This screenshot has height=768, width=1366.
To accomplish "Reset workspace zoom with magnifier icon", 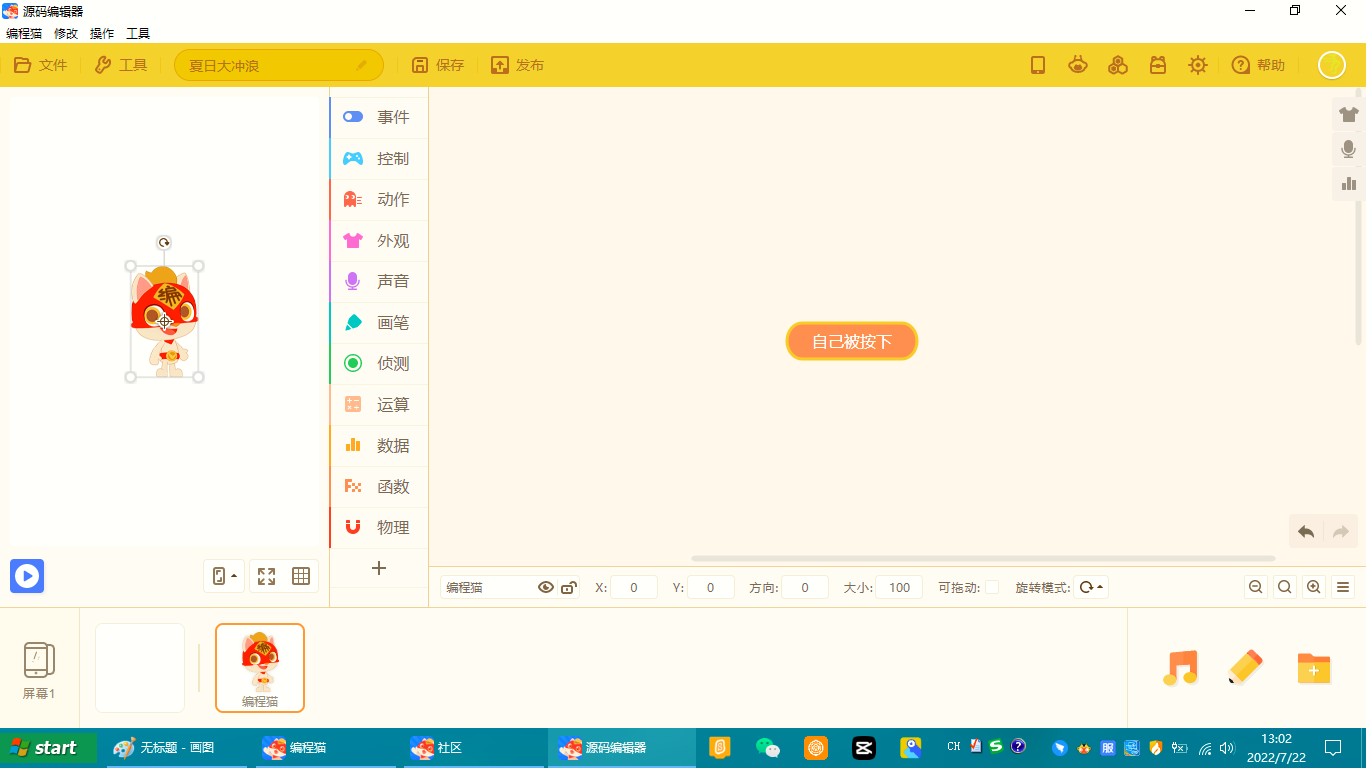I will click(1285, 587).
